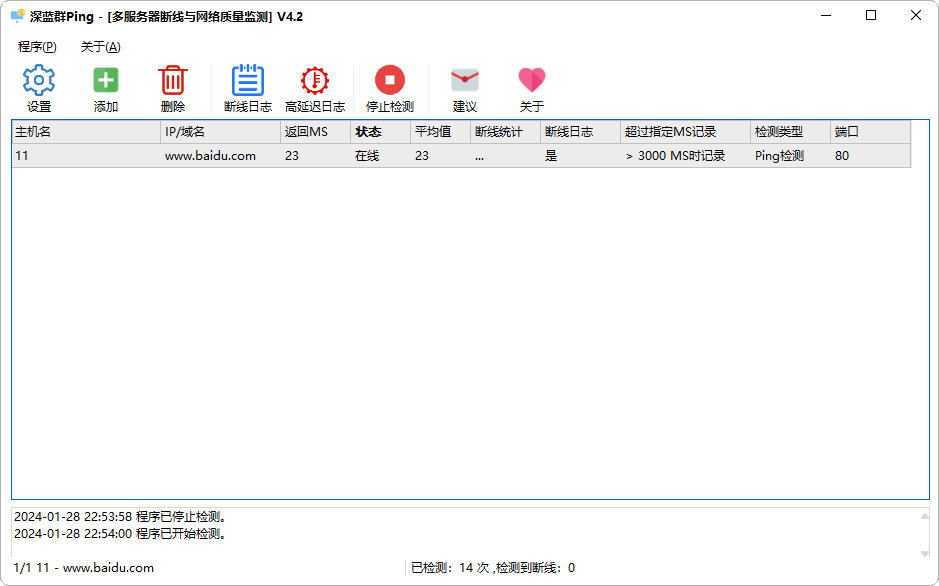The image size is (939, 586).
Task: Click the 停止检测 stop detection icon
Action: click(390, 80)
